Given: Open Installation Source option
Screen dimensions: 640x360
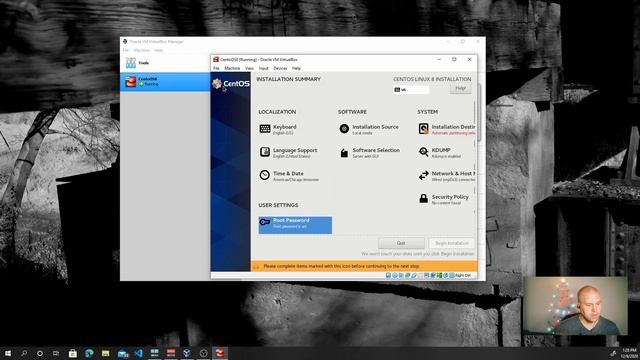Looking at the screenshot, I should (369, 129).
